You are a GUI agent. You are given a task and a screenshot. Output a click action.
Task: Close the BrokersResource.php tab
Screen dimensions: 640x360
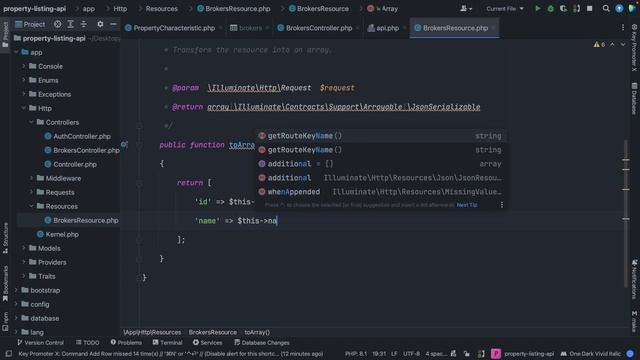493,28
